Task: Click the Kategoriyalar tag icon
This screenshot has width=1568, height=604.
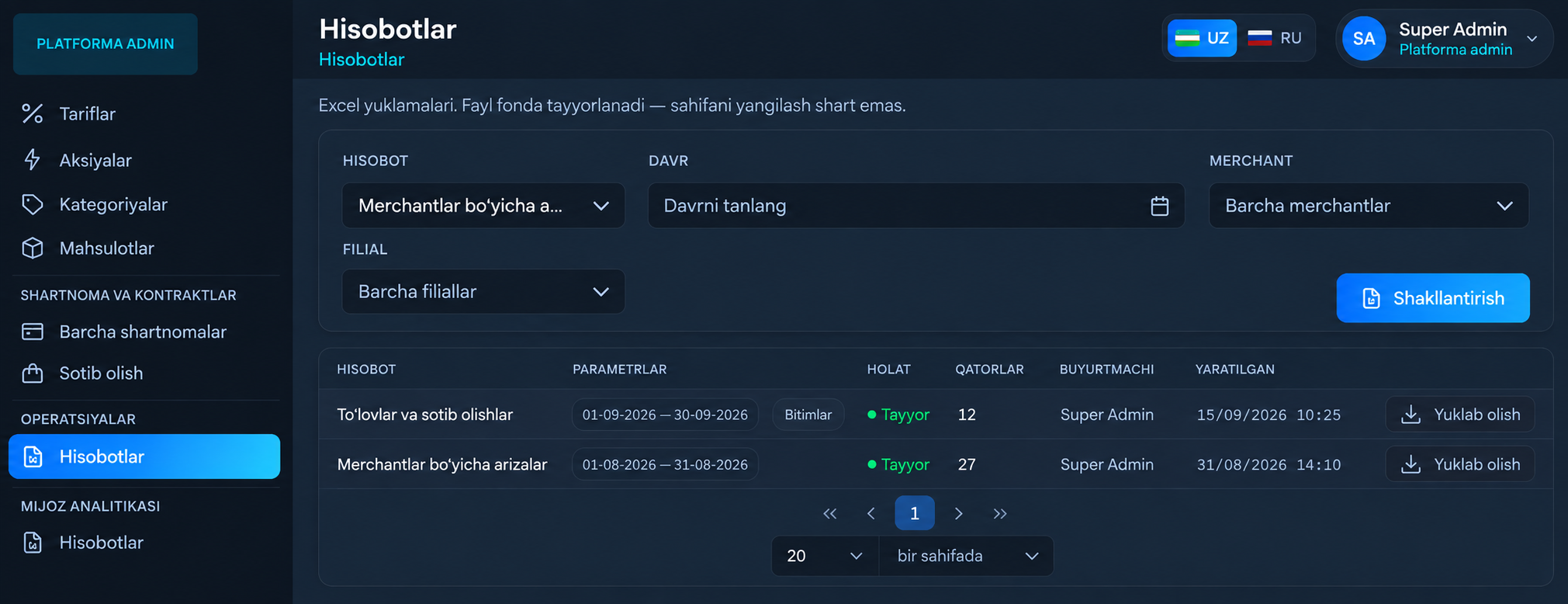Action: tap(33, 204)
